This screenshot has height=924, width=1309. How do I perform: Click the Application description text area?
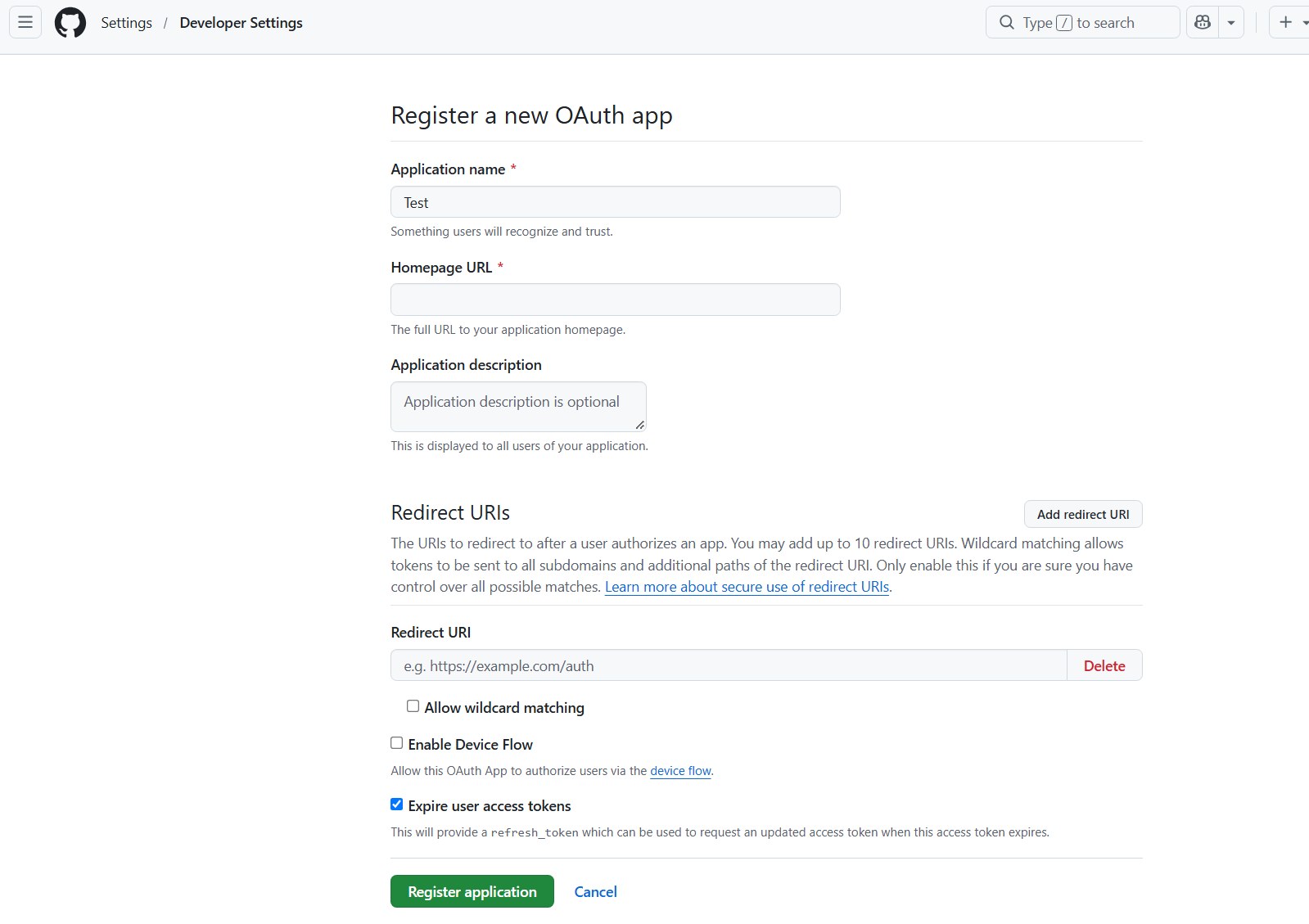pyautogui.click(x=518, y=407)
